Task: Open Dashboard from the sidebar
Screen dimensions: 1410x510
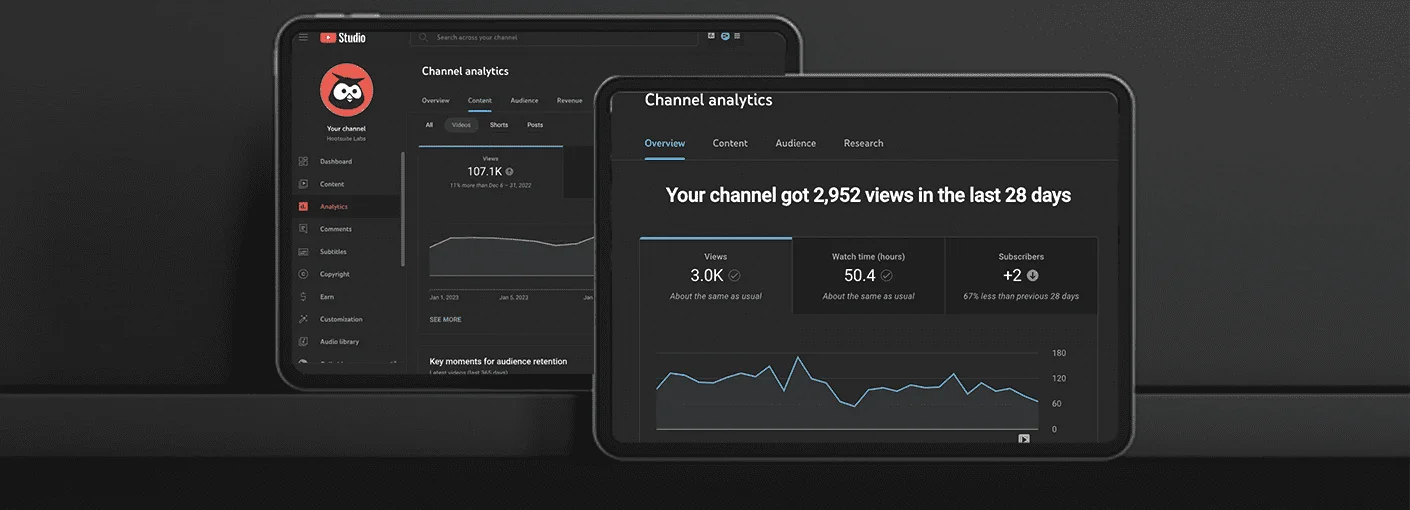Action: coord(335,161)
